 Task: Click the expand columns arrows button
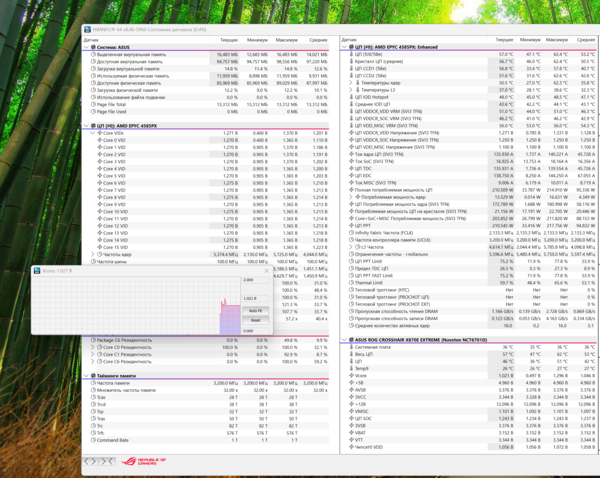point(90,461)
